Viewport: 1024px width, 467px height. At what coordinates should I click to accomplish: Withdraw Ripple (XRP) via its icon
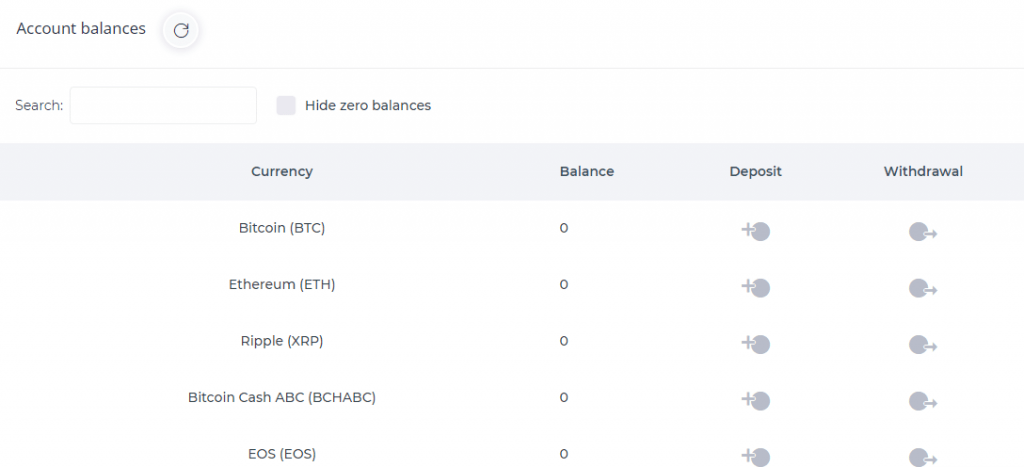click(x=923, y=345)
